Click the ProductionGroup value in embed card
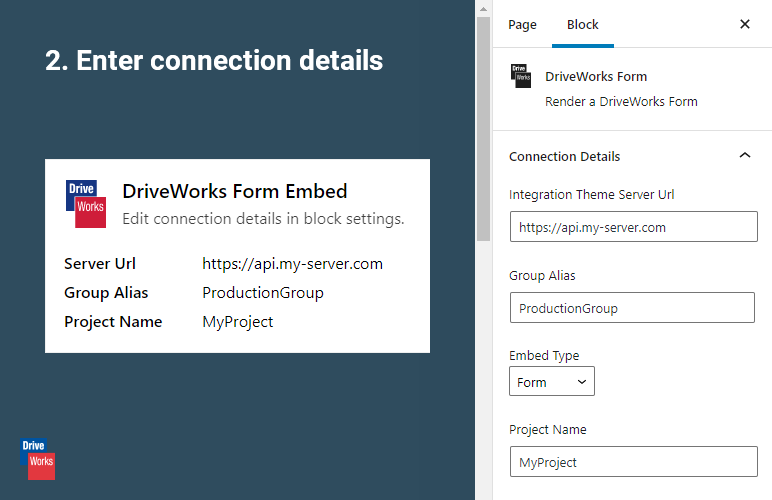The height and width of the screenshot is (500, 772). click(263, 293)
